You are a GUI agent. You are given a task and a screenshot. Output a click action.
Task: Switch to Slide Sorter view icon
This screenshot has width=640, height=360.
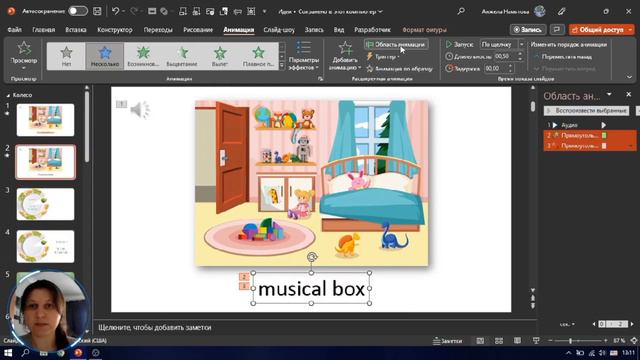tap(499, 341)
